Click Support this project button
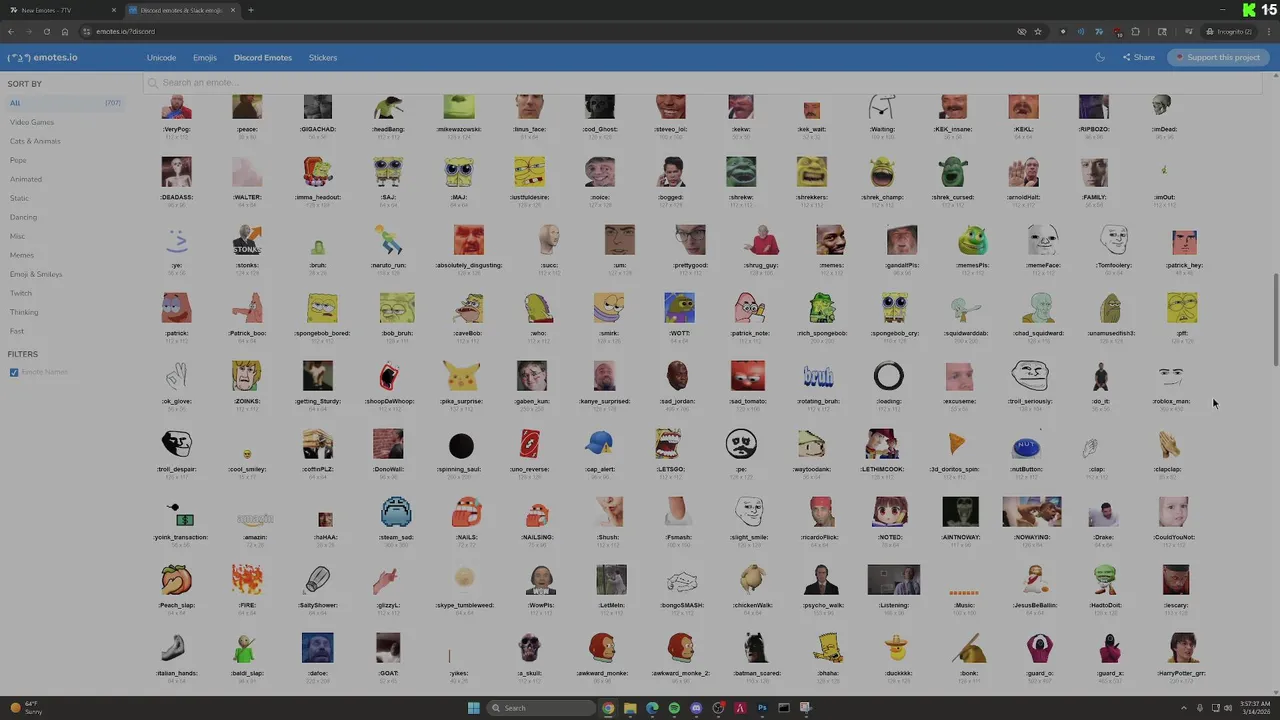Viewport: 1280px width, 720px height. [x=1217, y=57]
